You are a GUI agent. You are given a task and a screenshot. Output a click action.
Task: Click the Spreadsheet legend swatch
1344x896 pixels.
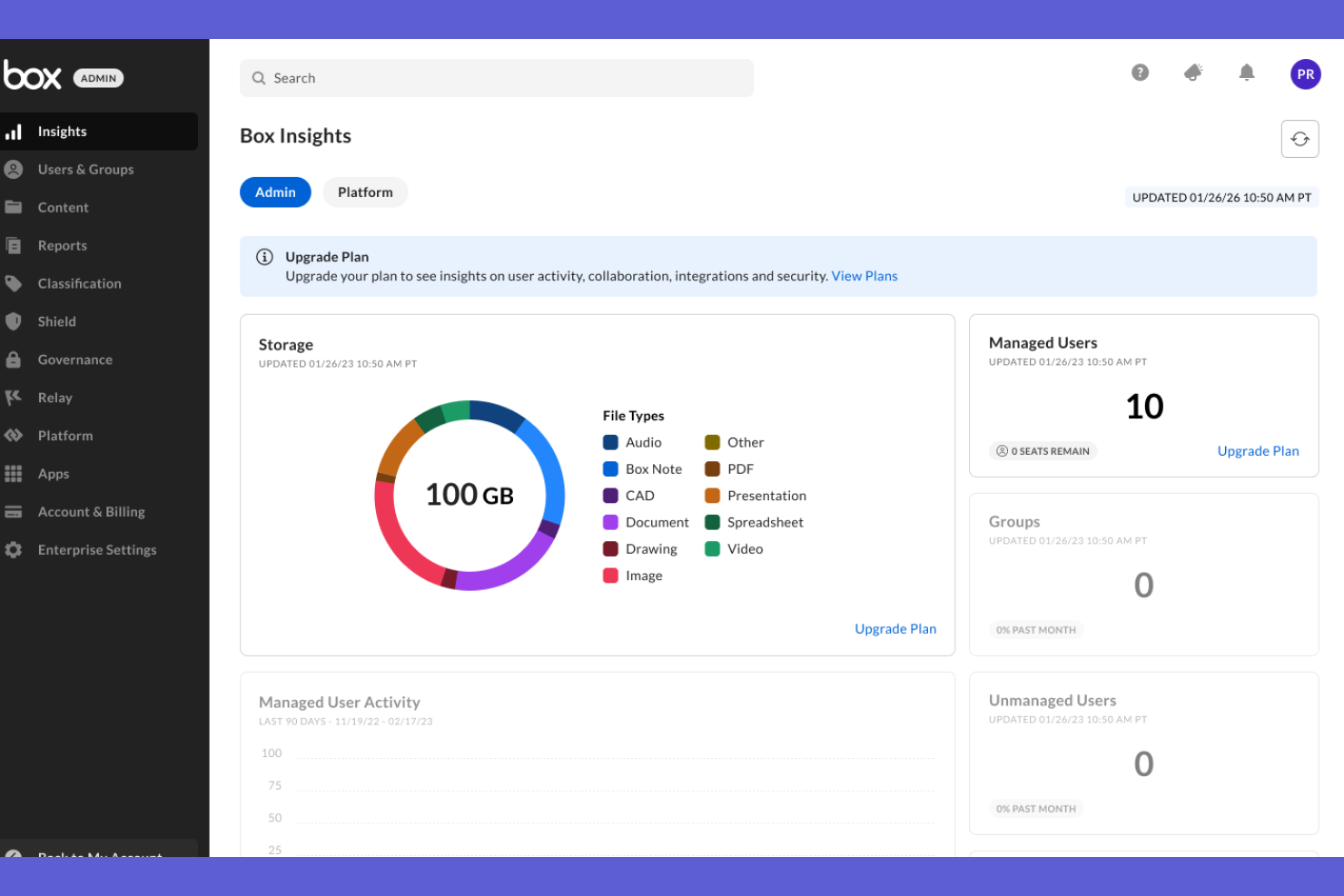713,523
